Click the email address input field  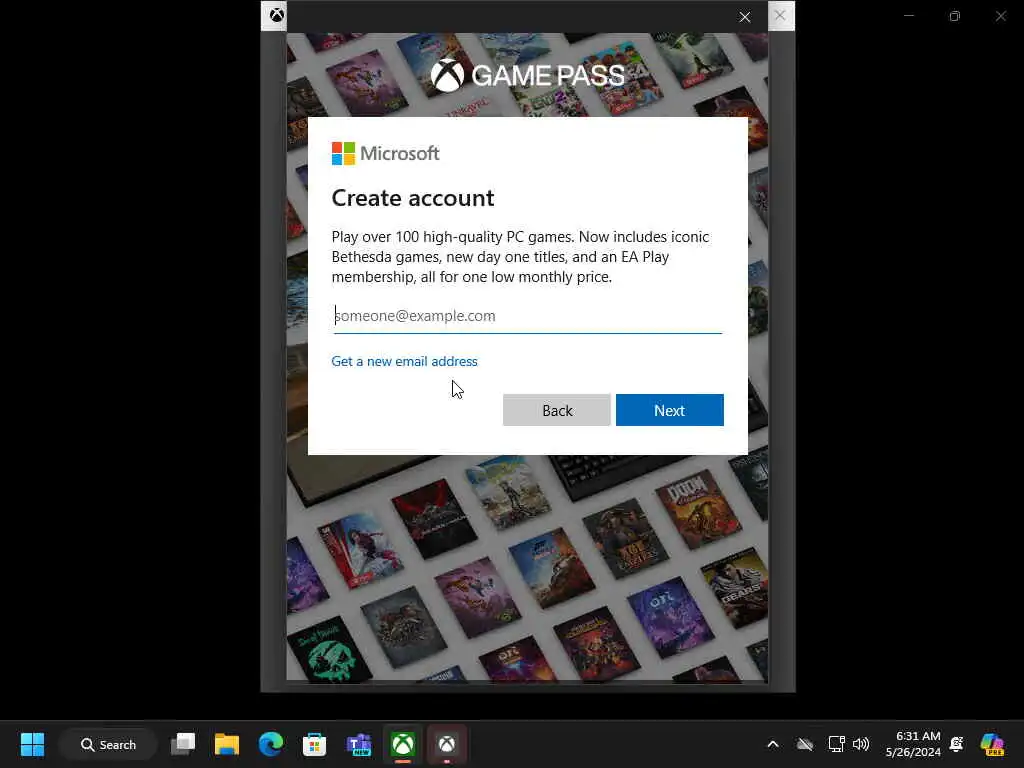528,316
